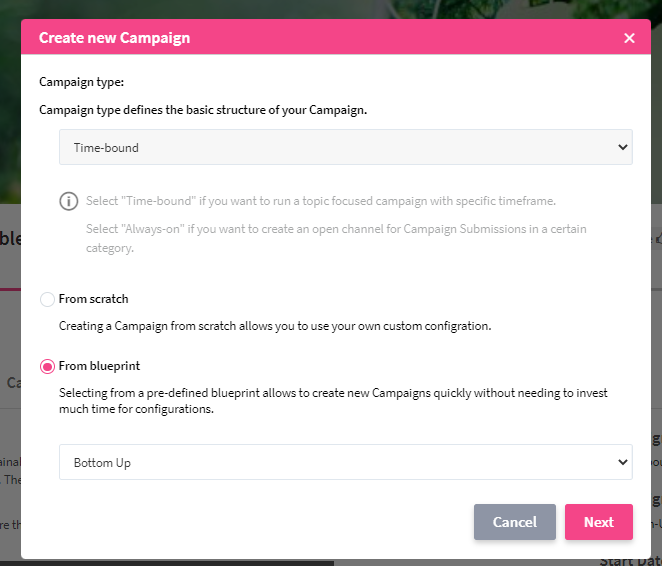Image resolution: width=662 pixels, height=566 pixels.
Task: Select the From scratch radio button
Action: [x=47, y=299]
